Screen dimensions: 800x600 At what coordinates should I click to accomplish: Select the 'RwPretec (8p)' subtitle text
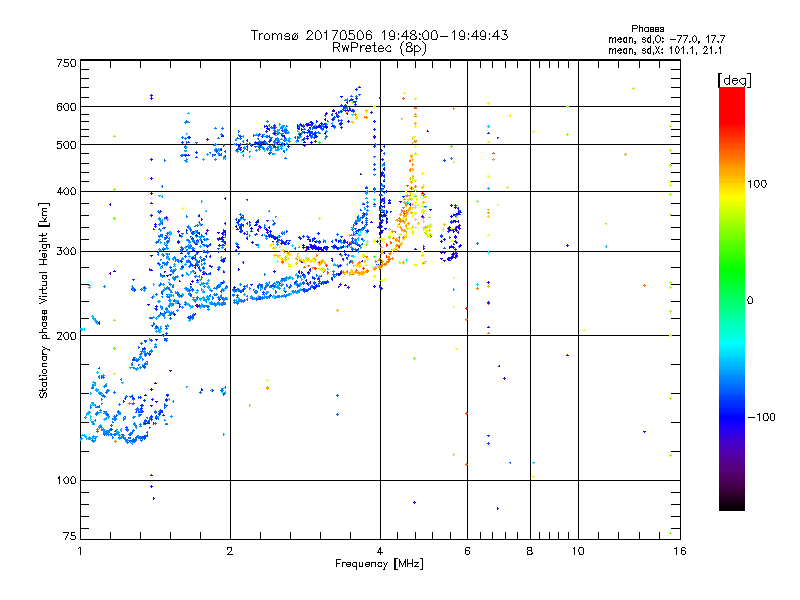click(x=379, y=48)
